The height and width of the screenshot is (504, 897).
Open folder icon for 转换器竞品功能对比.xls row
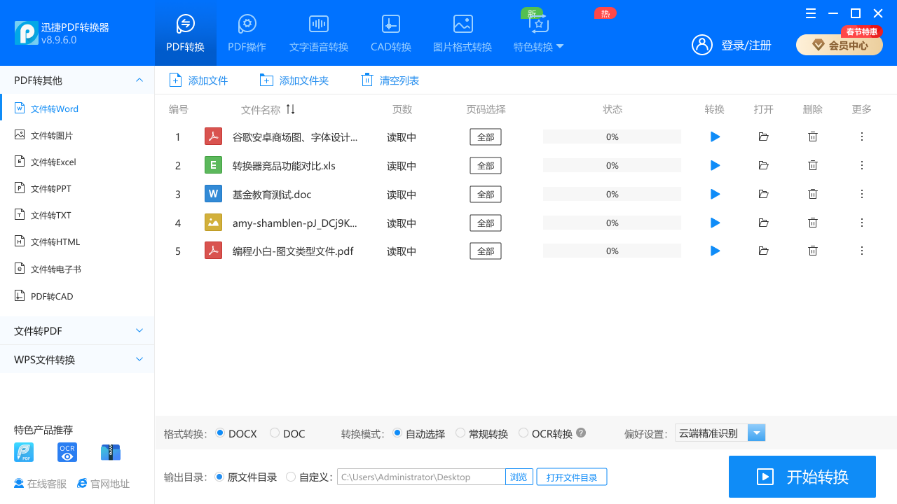tap(763, 165)
